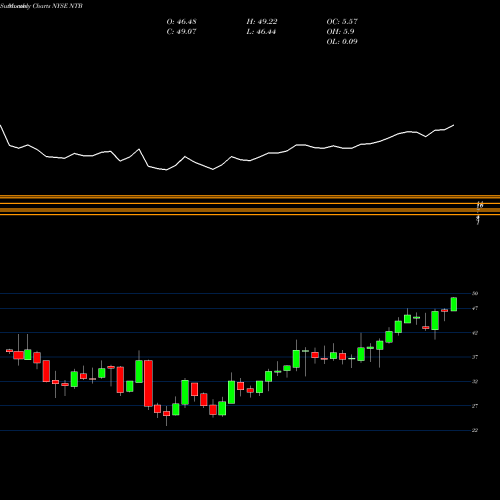Viewport: 500px width, 500px height.
Task: Click the 27 price axis label
Action: [x=475, y=406]
